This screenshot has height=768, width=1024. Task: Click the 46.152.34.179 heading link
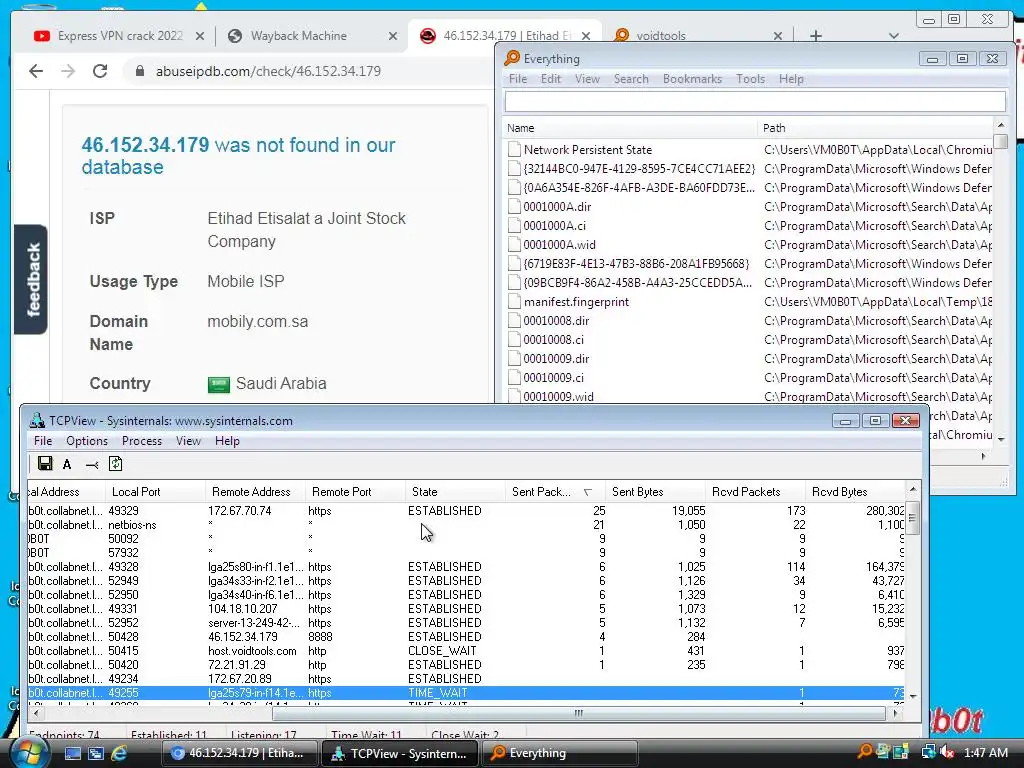click(x=145, y=145)
